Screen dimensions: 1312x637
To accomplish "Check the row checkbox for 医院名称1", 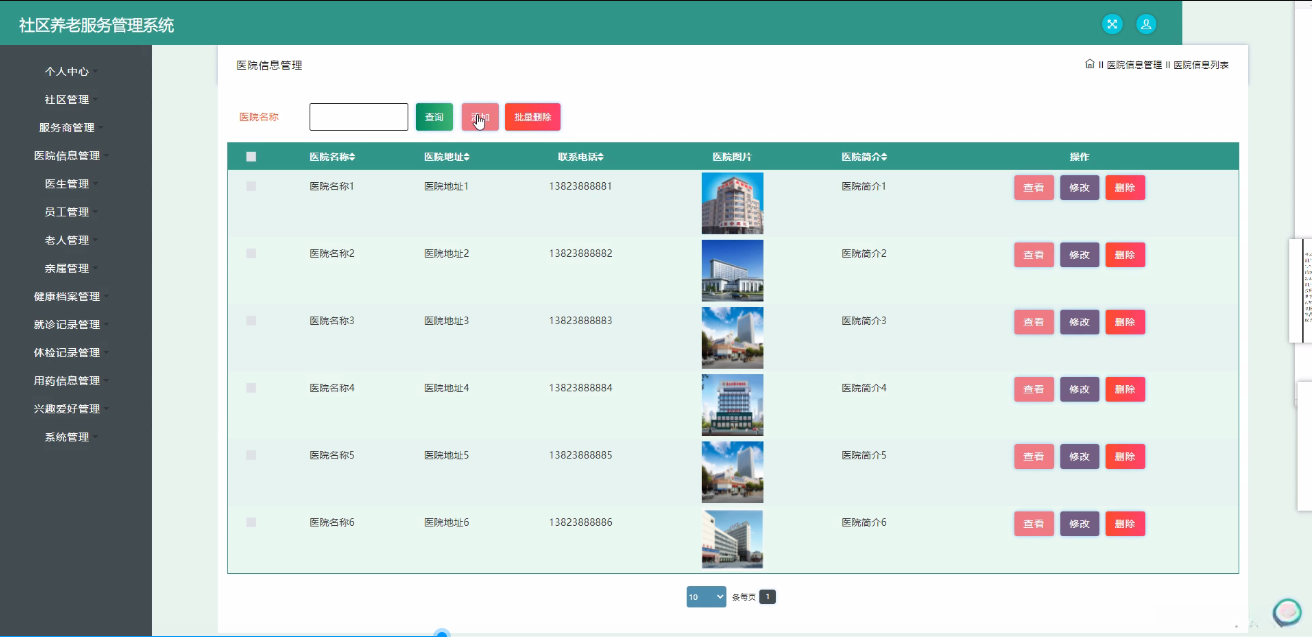I will click(x=251, y=186).
